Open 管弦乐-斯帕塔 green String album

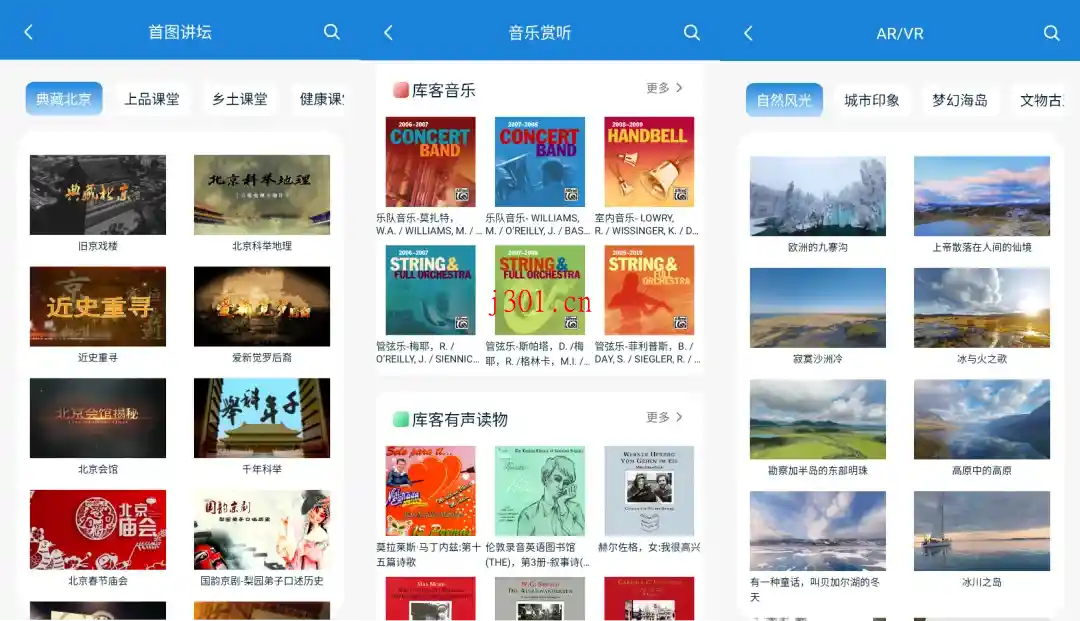tap(540, 290)
